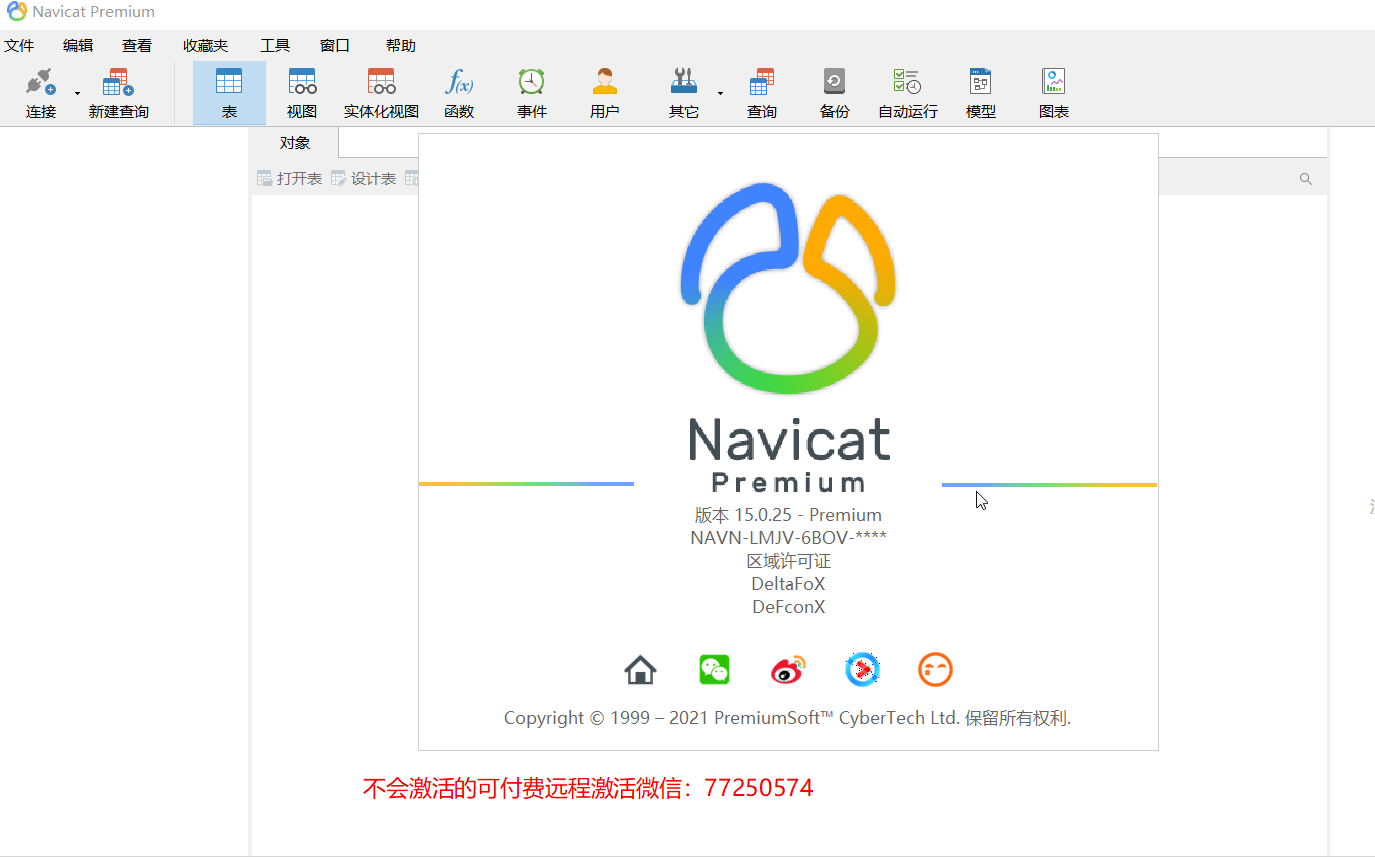Click the DeltaFoX name text
1375x857 pixels.
pos(788,584)
